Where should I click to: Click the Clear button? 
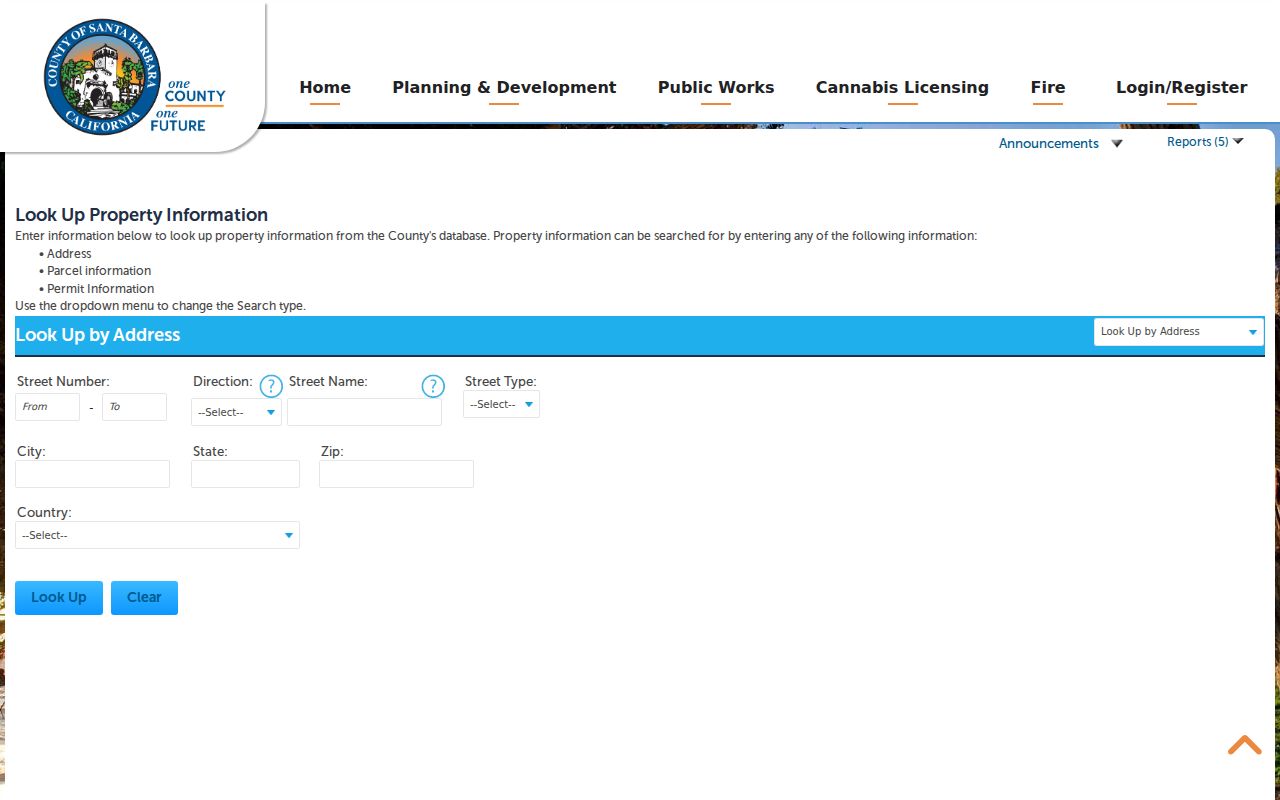coord(144,598)
